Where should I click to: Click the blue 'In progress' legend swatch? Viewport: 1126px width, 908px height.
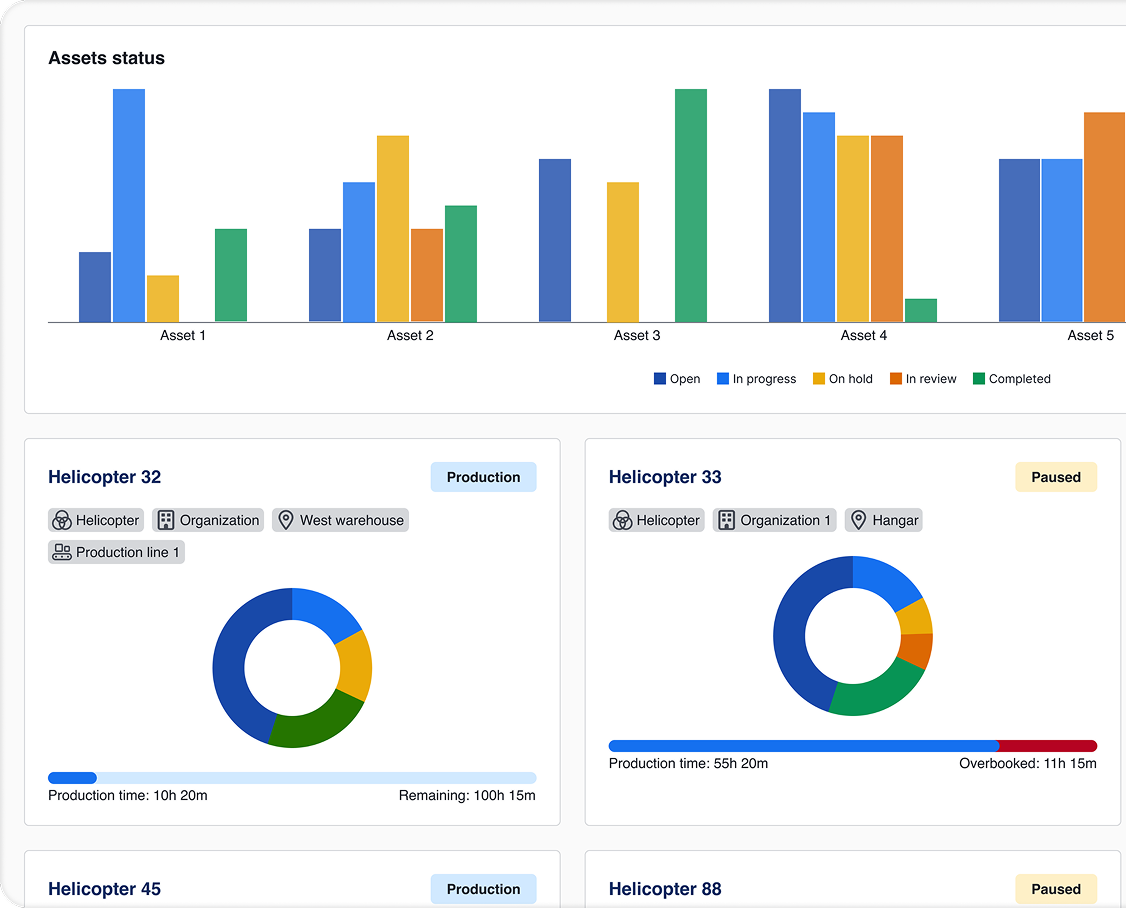[x=721, y=378]
